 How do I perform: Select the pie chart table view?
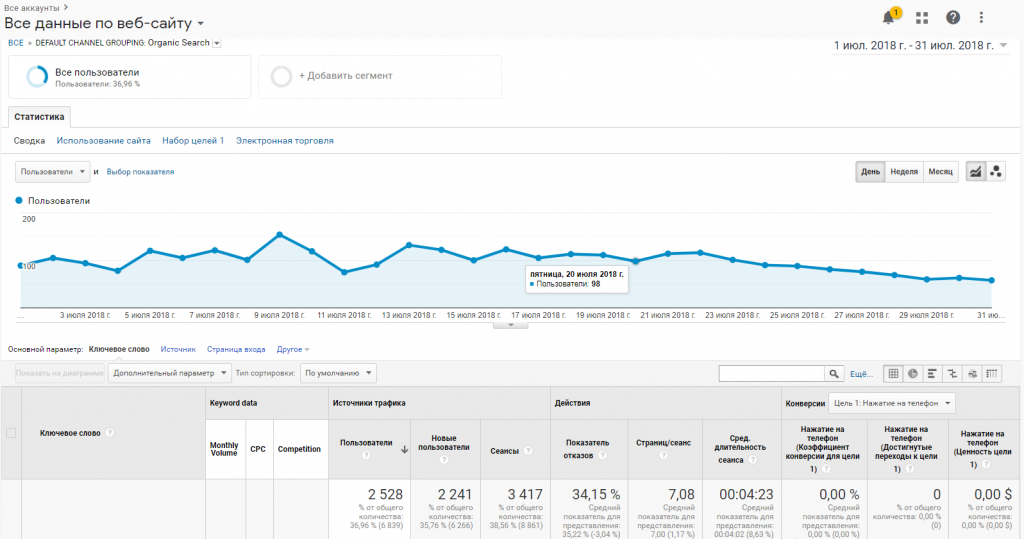click(x=913, y=374)
